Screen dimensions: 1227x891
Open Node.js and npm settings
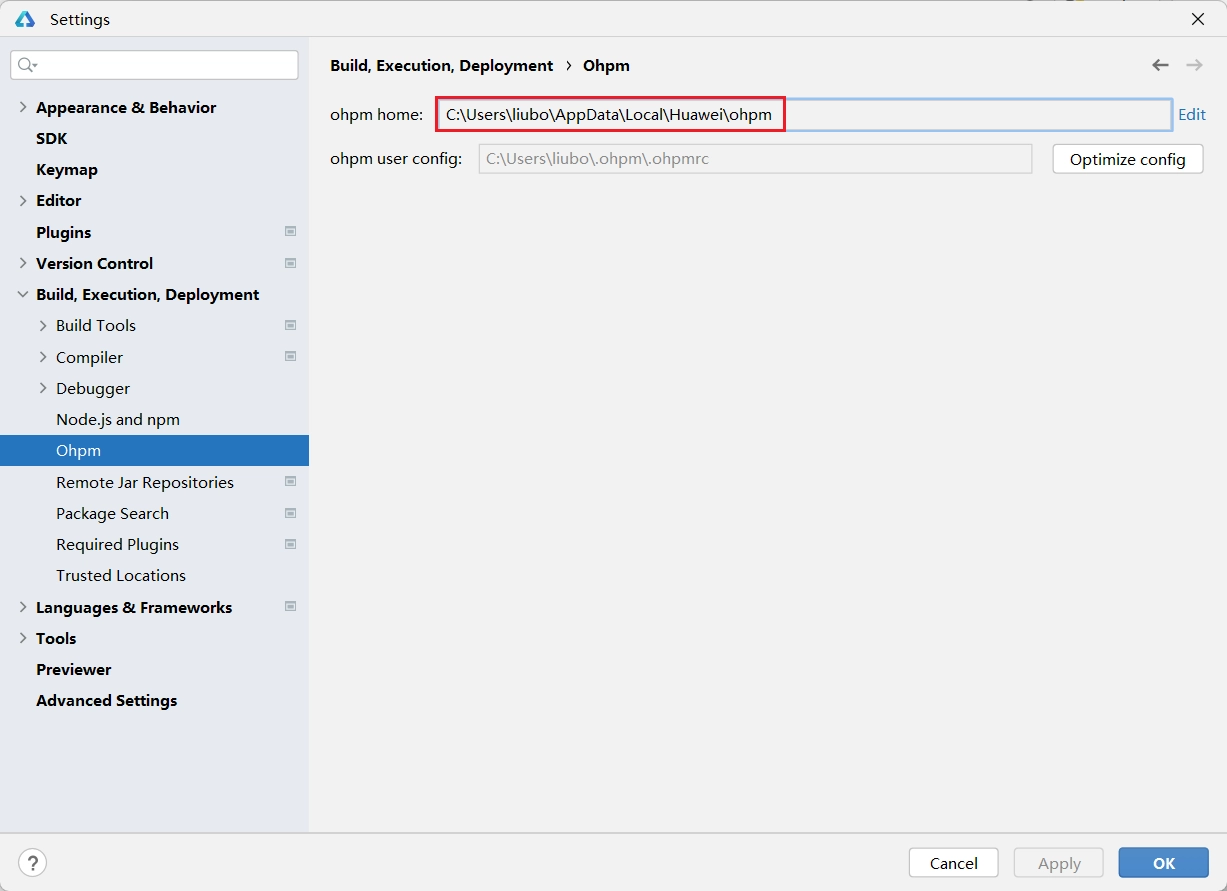118,419
